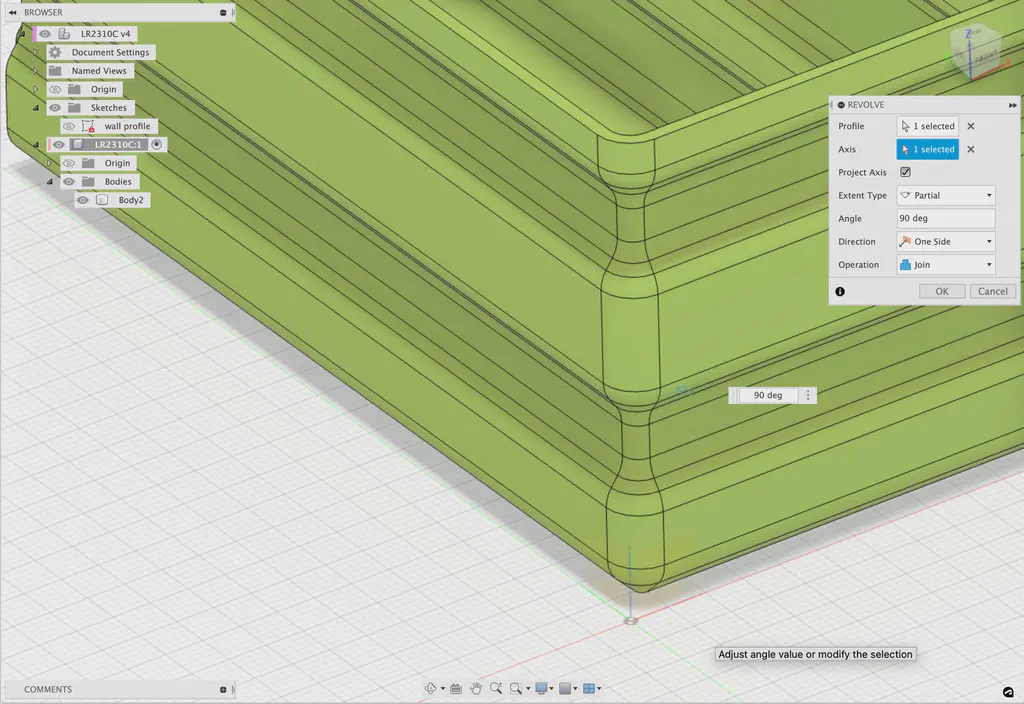
Task: Open the Viewports layout icon
Action: [x=589, y=688]
